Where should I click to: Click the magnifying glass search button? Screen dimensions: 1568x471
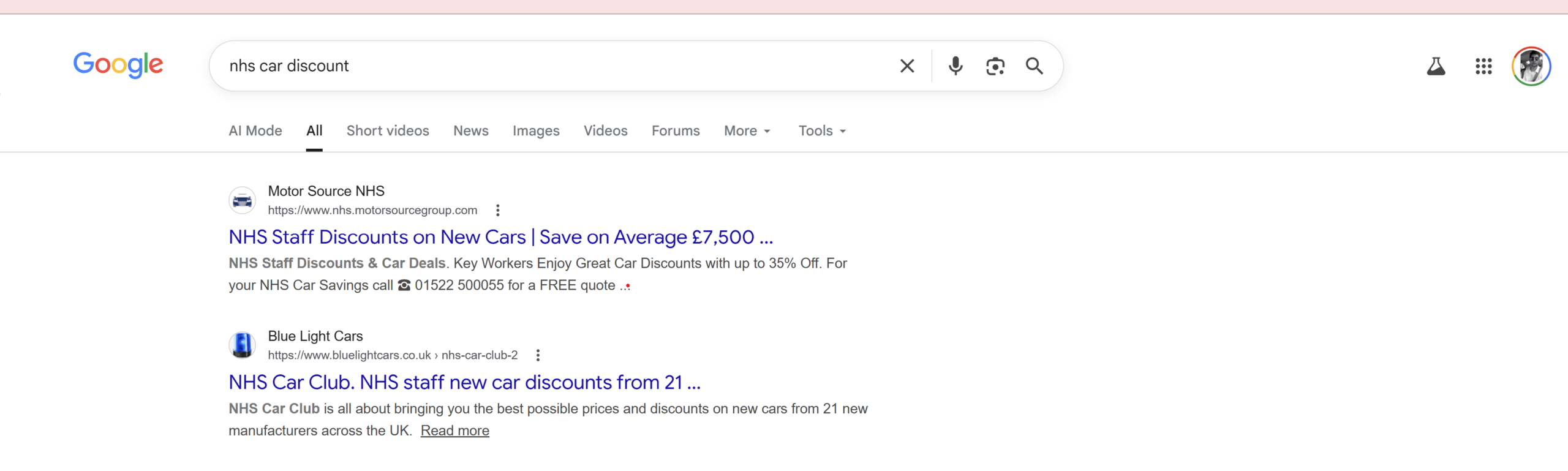tap(1035, 66)
